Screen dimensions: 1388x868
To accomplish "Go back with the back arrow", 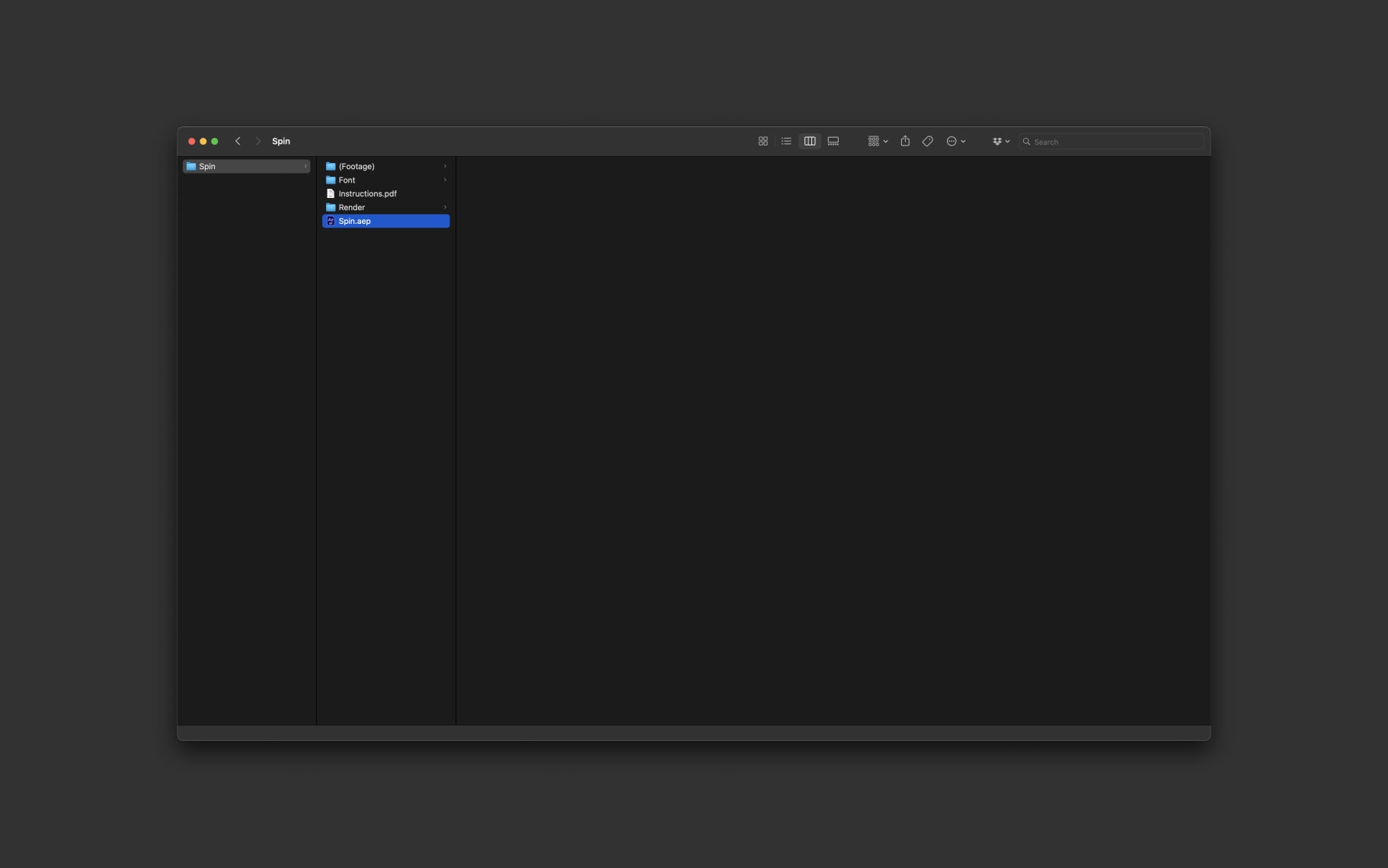I will (238, 142).
